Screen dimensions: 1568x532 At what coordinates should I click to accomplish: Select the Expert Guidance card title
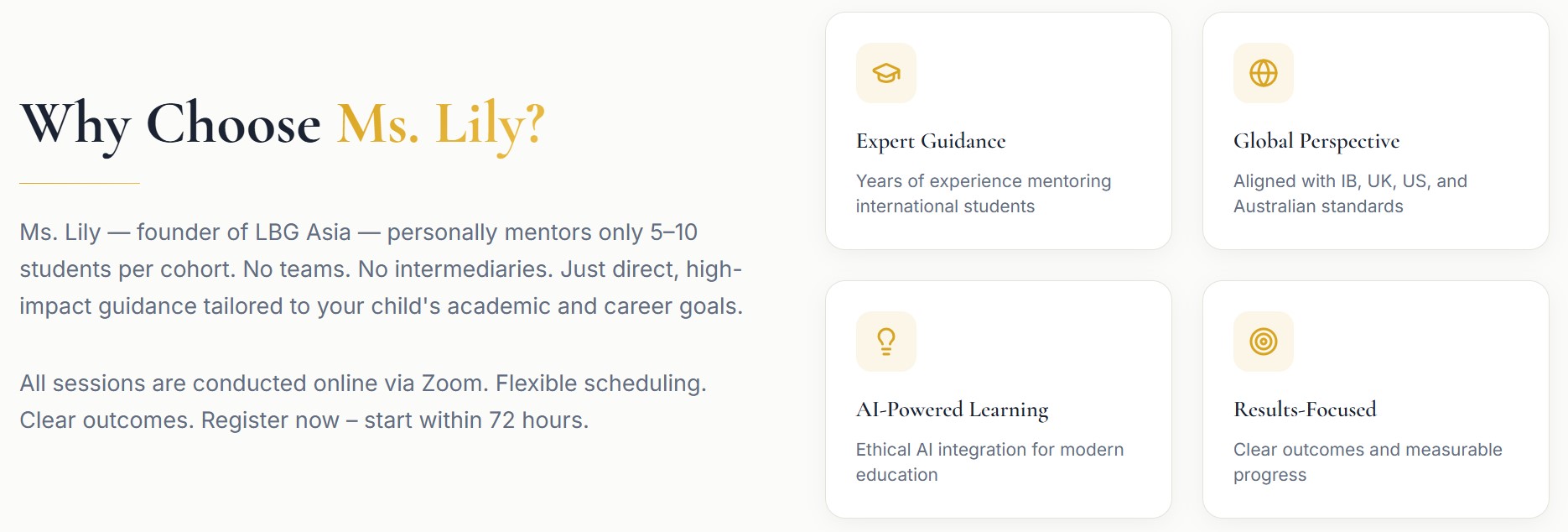click(x=931, y=141)
